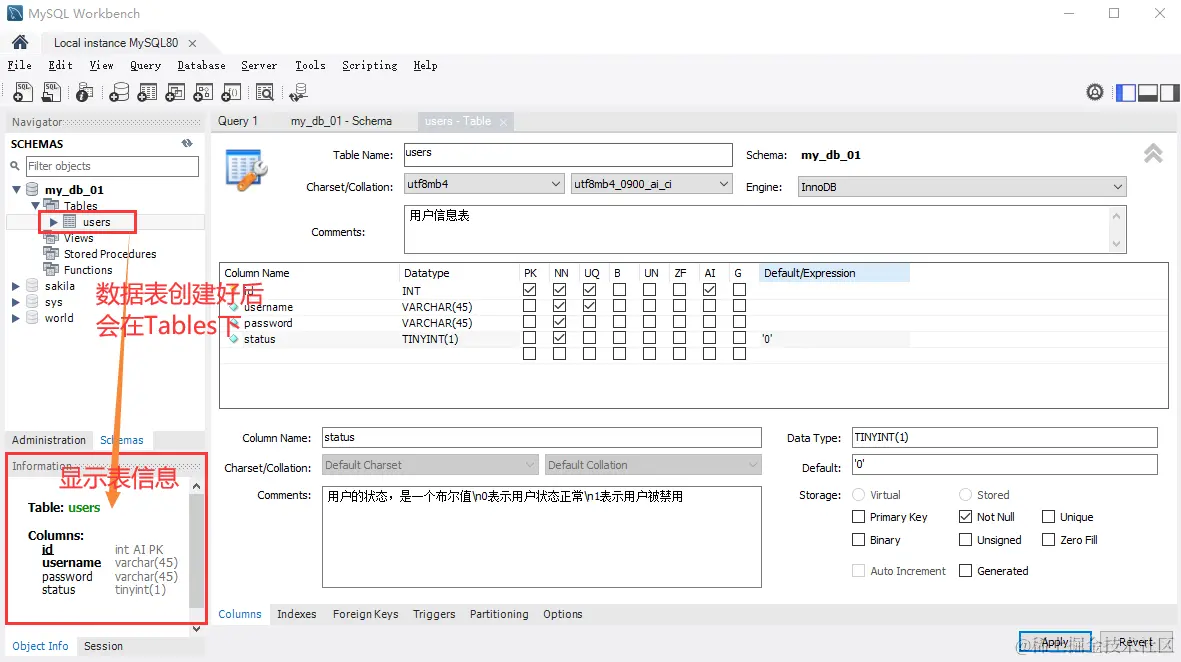Click the create new table toolbar icon
This screenshot has height=662, width=1181.
[x=147, y=93]
